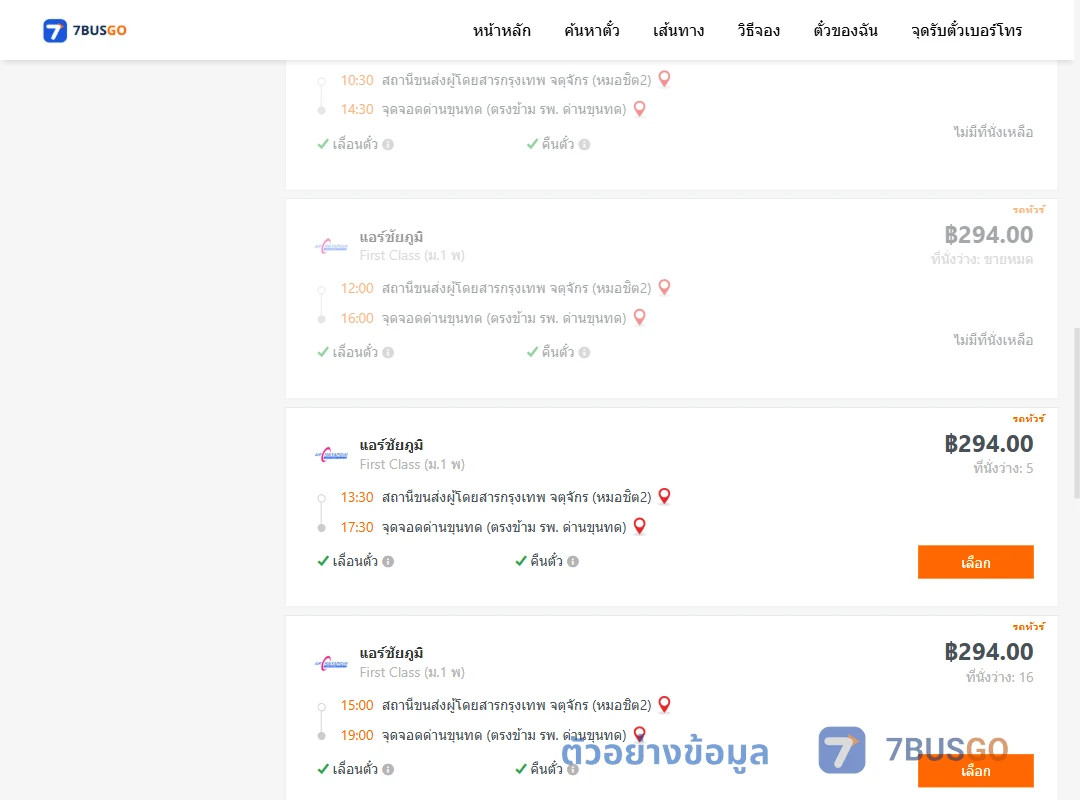This screenshot has height=800, width=1080.
Task: Click ที่นั่งว่าง: ขายหมด sold out text
Action: [982, 260]
